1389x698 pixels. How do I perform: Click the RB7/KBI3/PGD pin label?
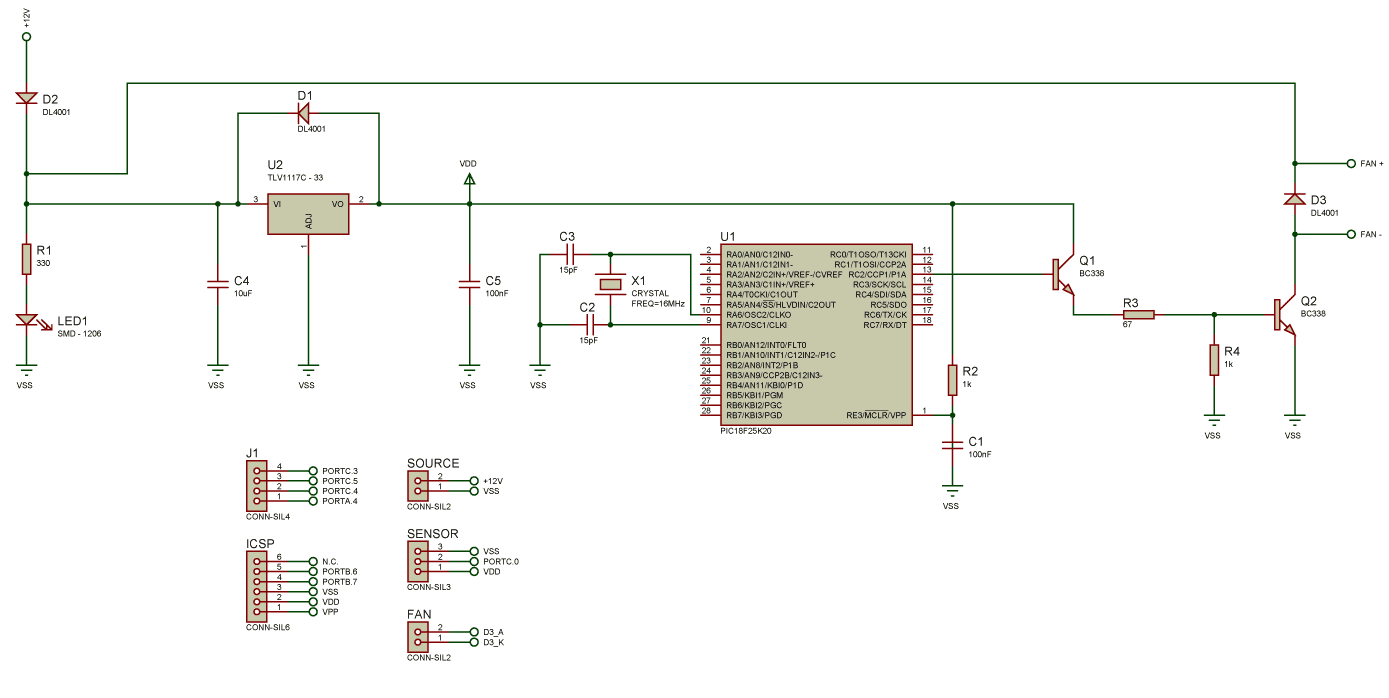[755, 415]
